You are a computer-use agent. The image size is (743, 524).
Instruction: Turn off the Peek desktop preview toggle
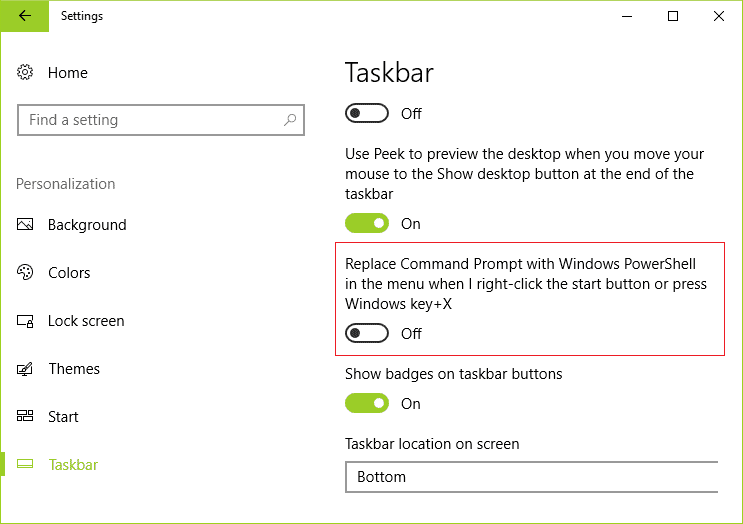(367, 224)
